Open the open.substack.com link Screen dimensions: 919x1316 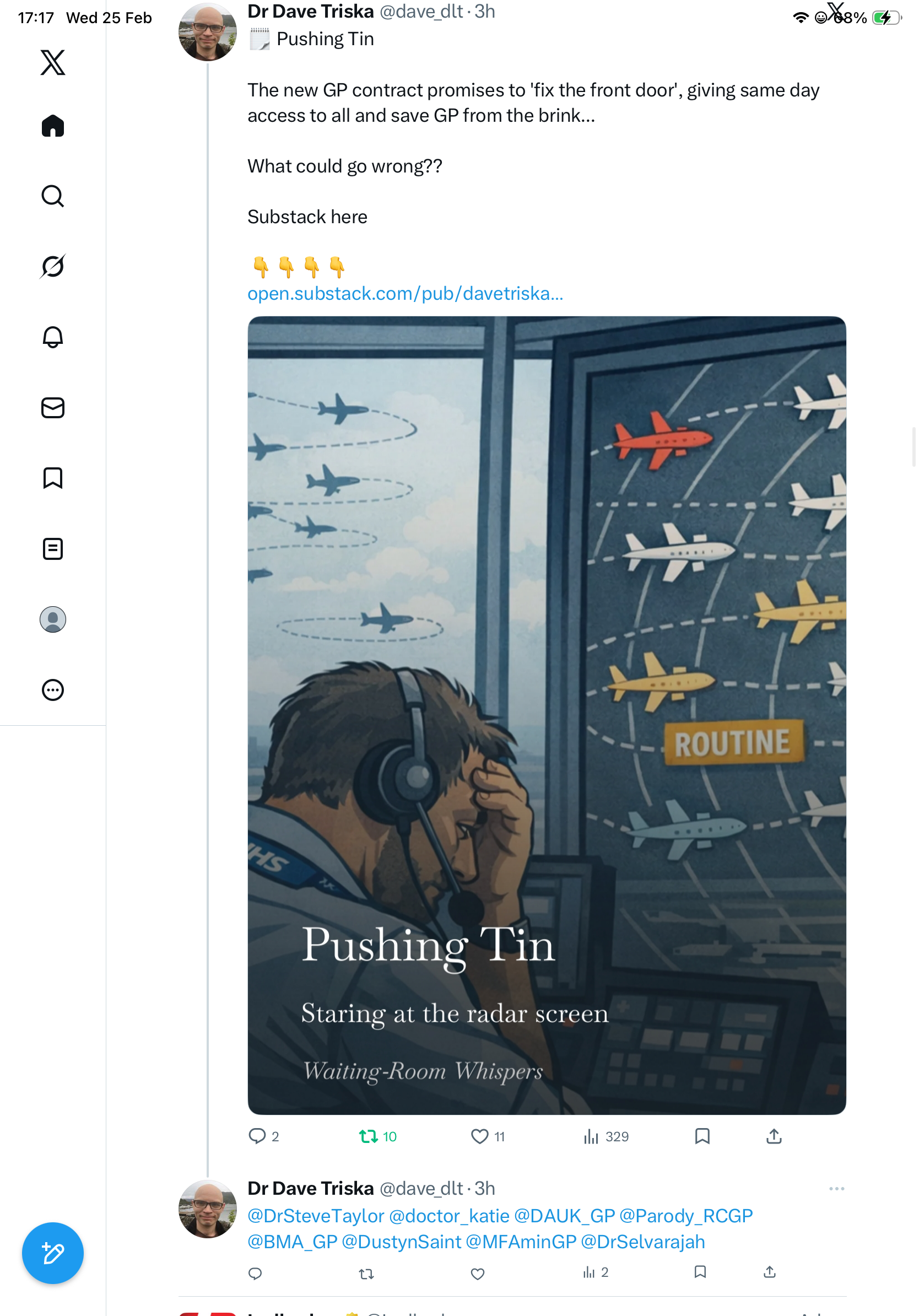(406, 294)
